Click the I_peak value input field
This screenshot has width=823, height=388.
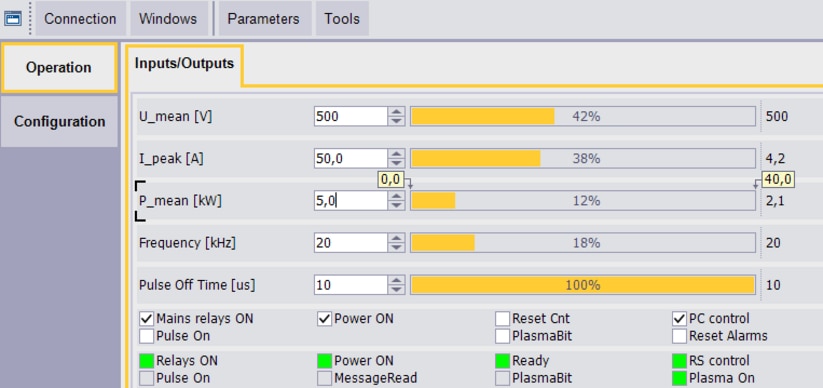point(351,159)
